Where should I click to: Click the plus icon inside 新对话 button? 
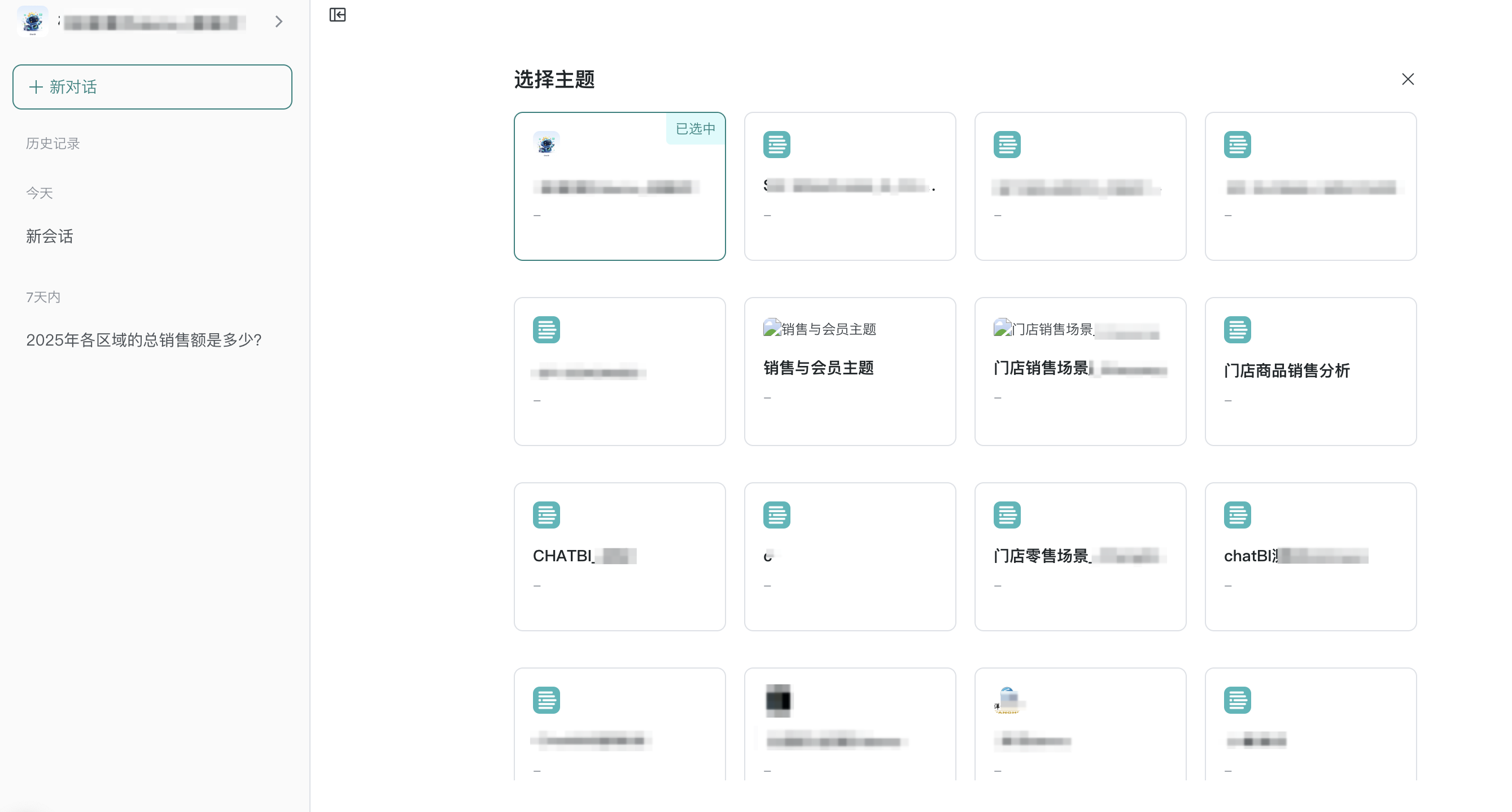(36, 87)
